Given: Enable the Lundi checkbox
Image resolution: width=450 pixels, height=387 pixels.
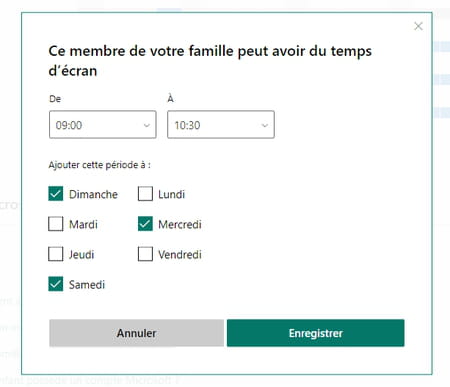Looking at the screenshot, I should pyautogui.click(x=145, y=194).
